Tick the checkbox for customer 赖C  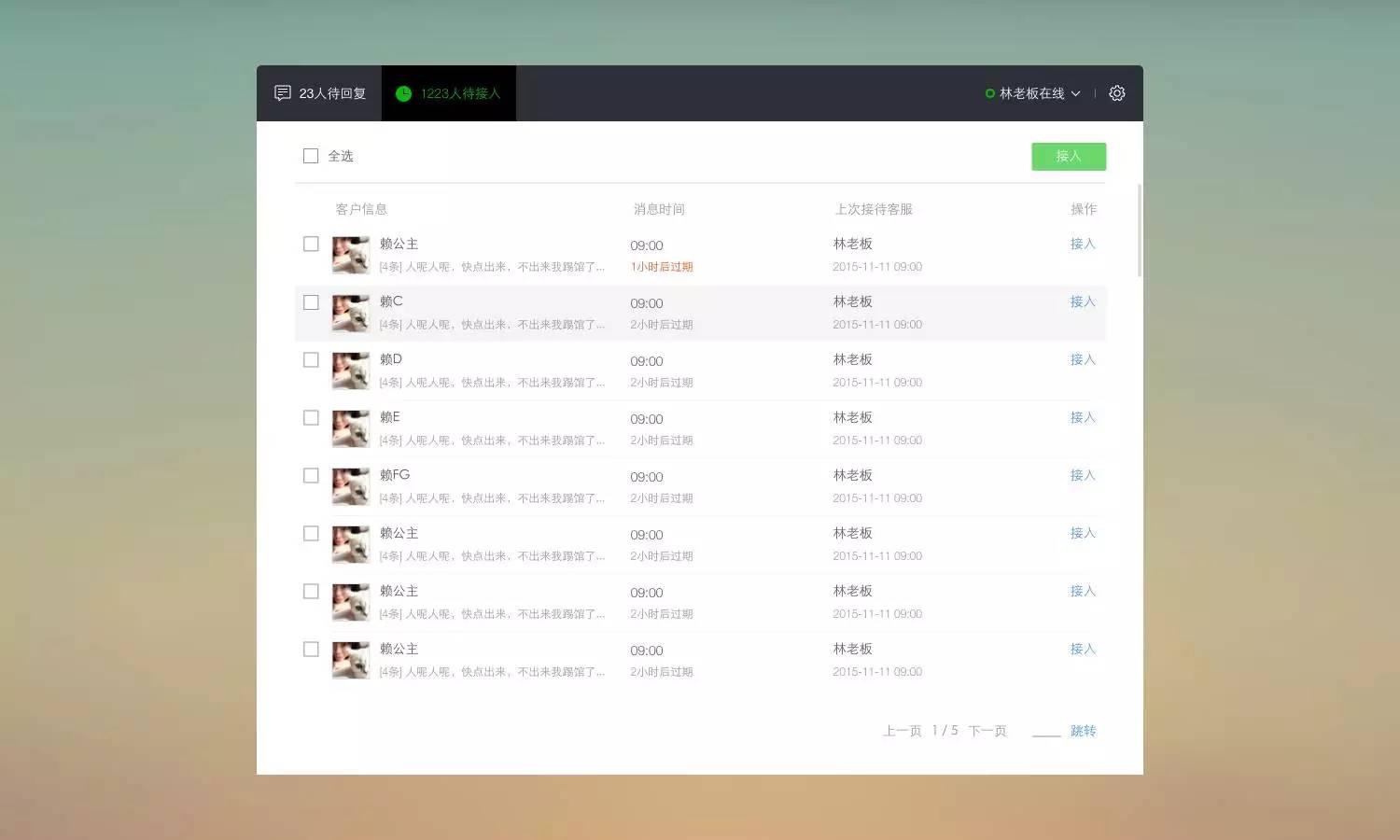click(x=311, y=302)
